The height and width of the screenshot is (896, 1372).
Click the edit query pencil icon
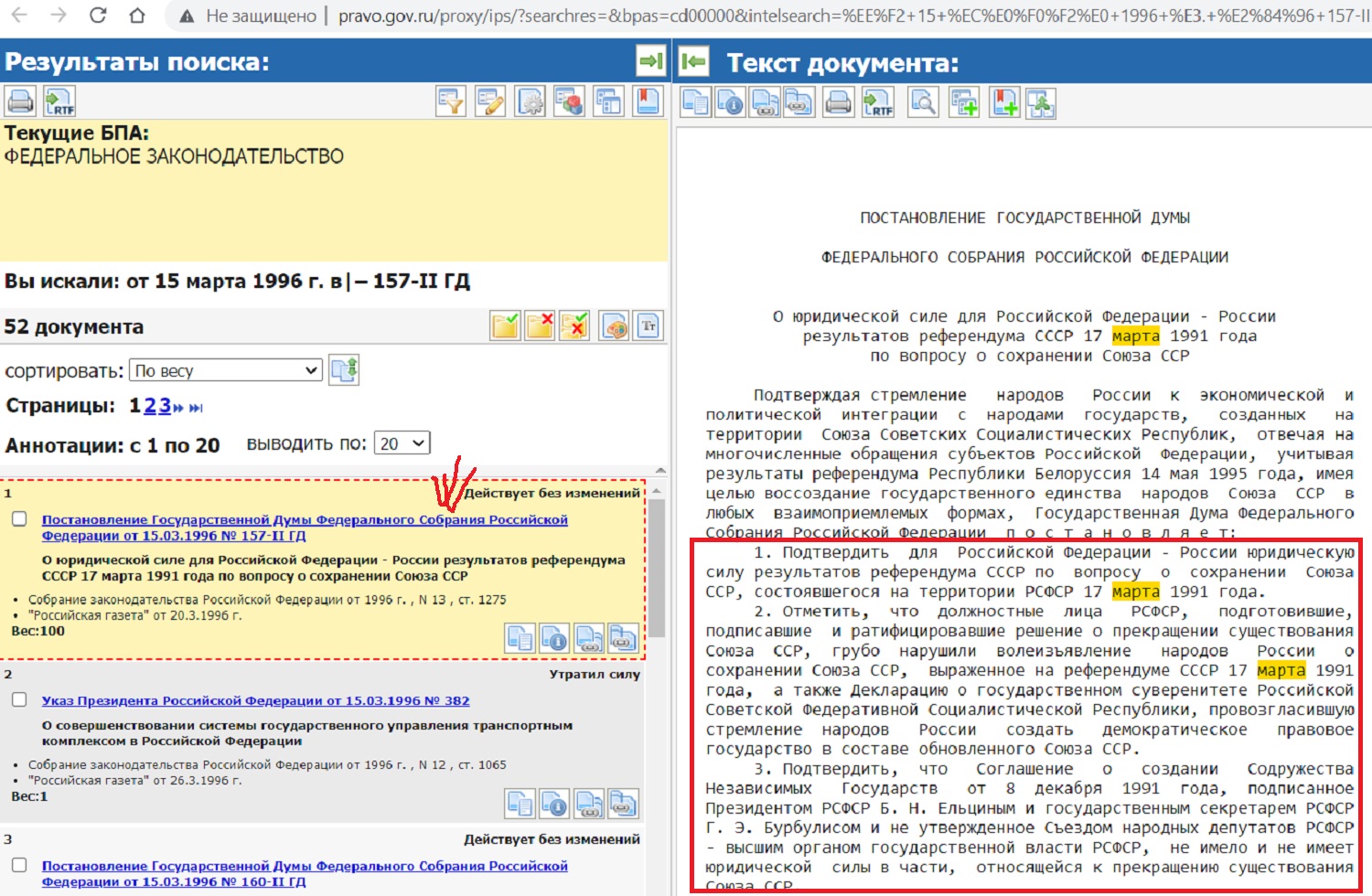click(x=490, y=101)
